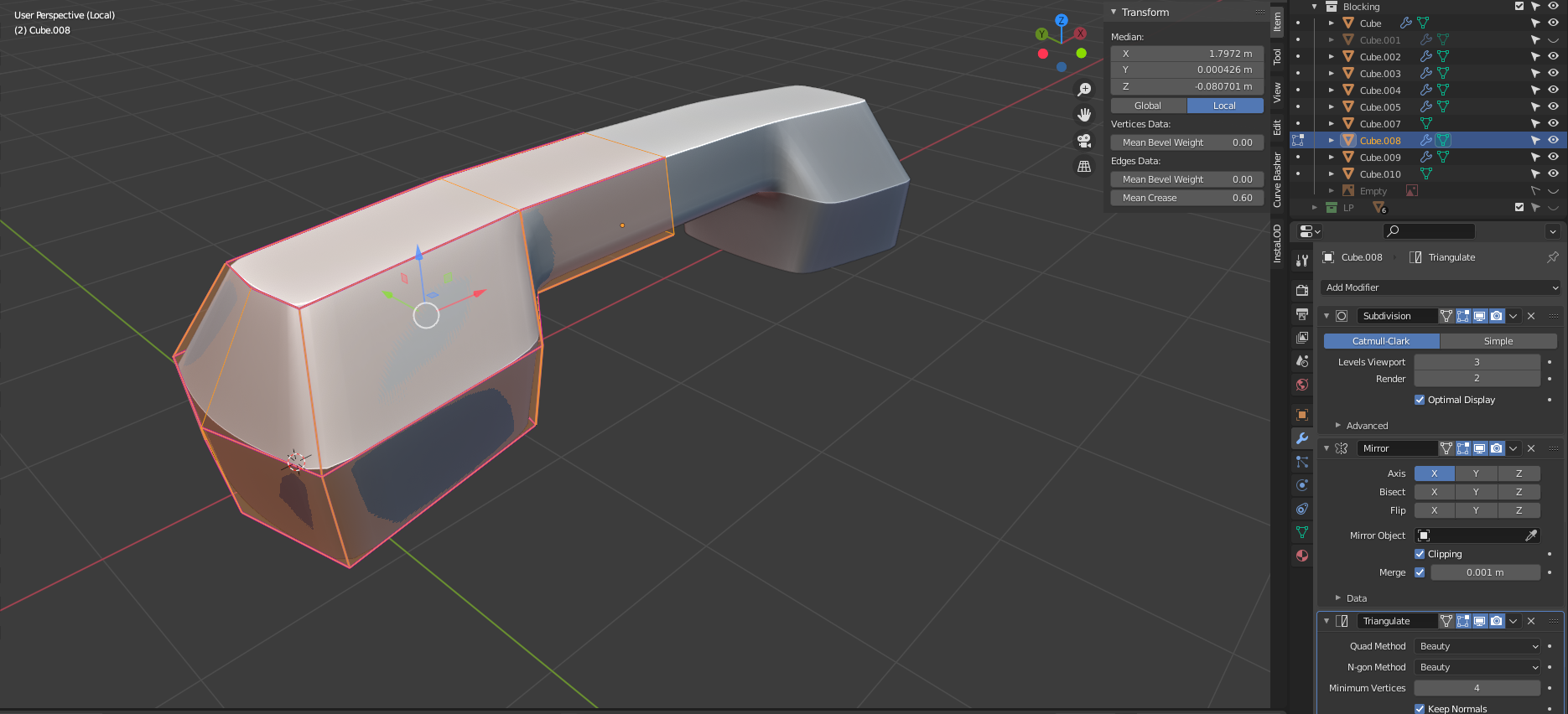This screenshot has height=714, width=1568.
Task: Uncheck the LP collection checkbox
Action: coord(1519,207)
